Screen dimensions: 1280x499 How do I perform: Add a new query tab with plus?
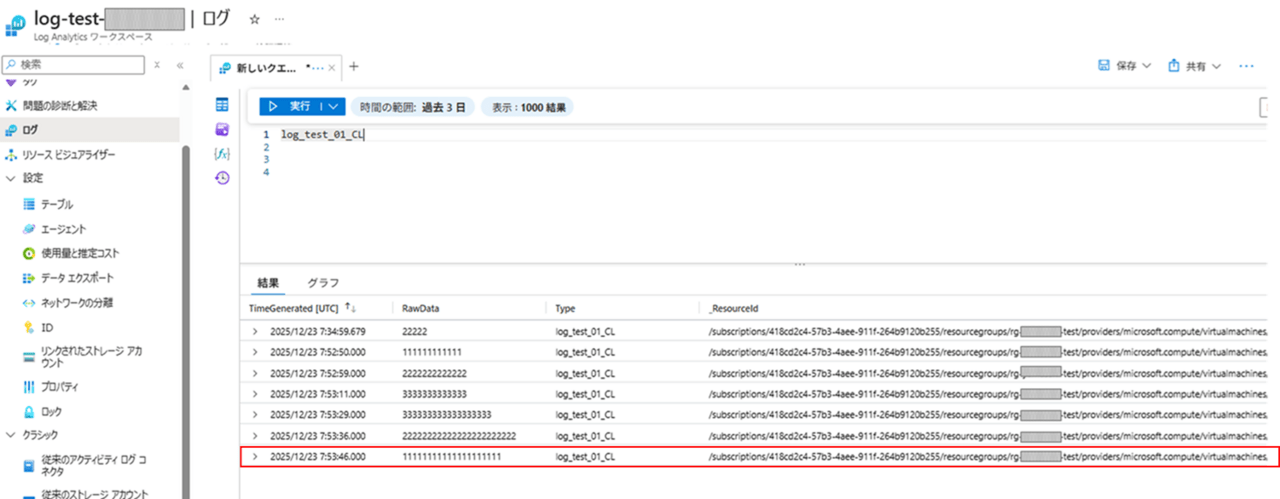(x=353, y=67)
